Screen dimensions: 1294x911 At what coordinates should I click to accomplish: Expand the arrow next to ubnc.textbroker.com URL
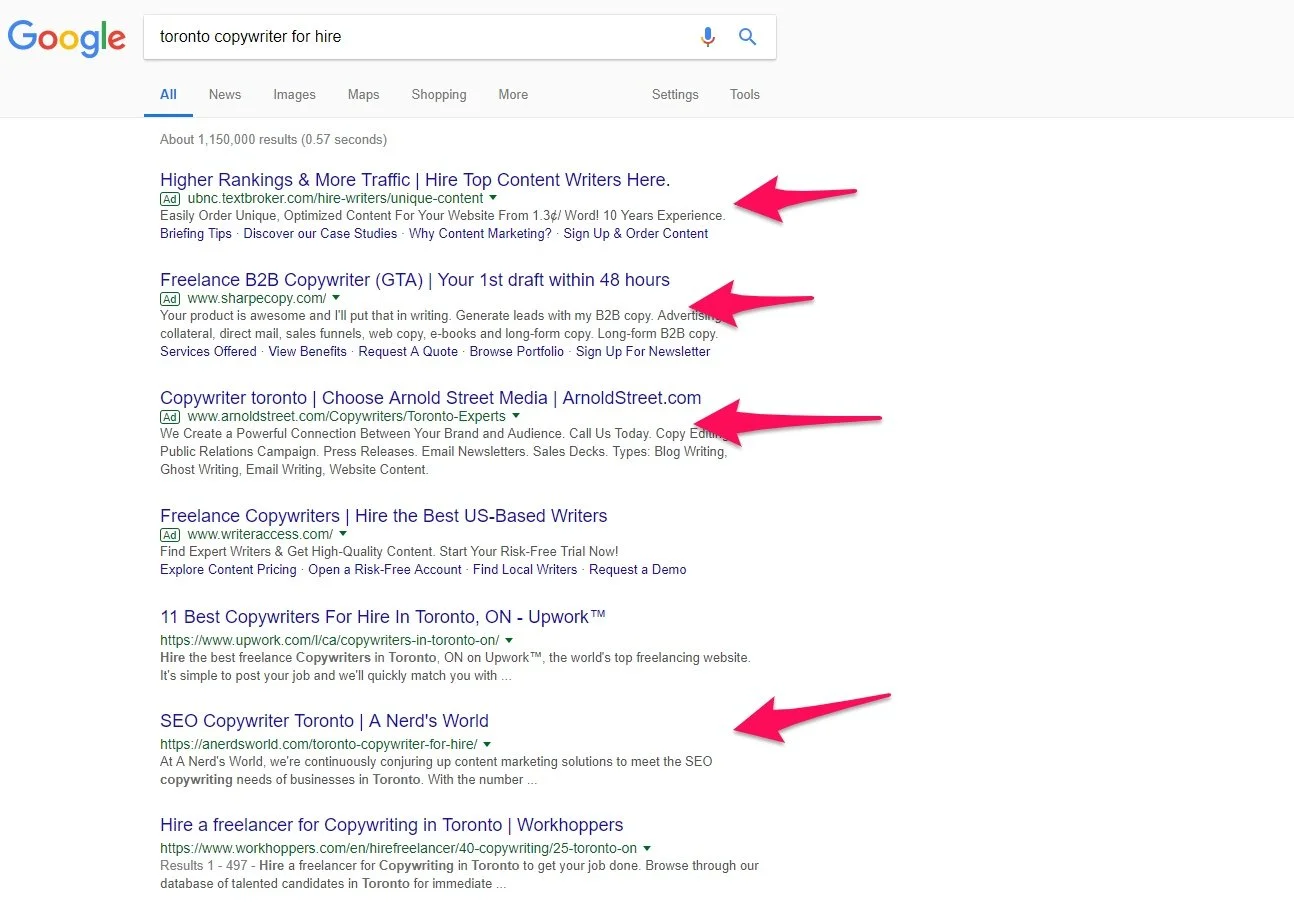coord(493,198)
